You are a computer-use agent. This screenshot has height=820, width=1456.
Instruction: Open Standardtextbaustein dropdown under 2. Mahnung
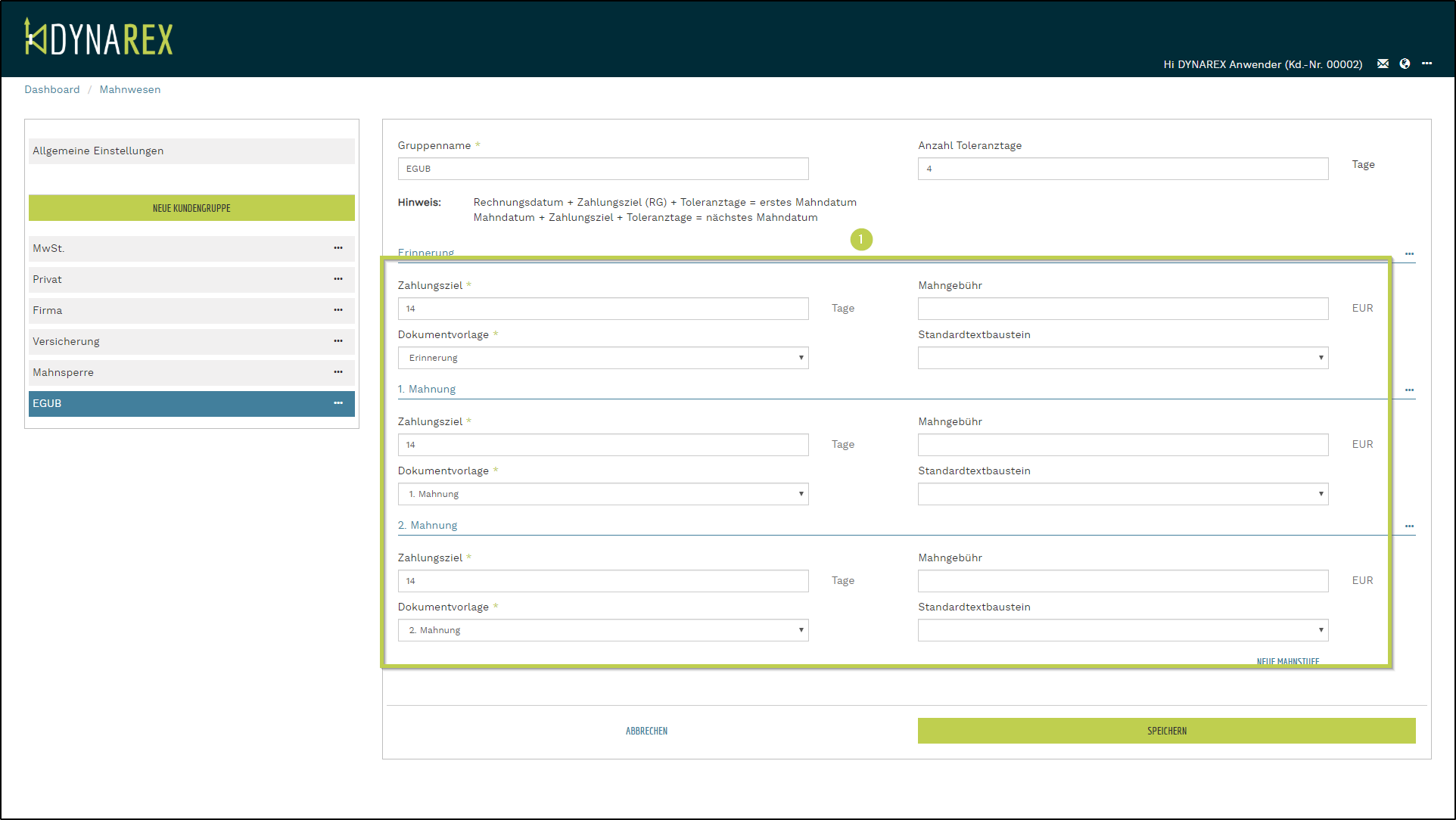[1123, 630]
